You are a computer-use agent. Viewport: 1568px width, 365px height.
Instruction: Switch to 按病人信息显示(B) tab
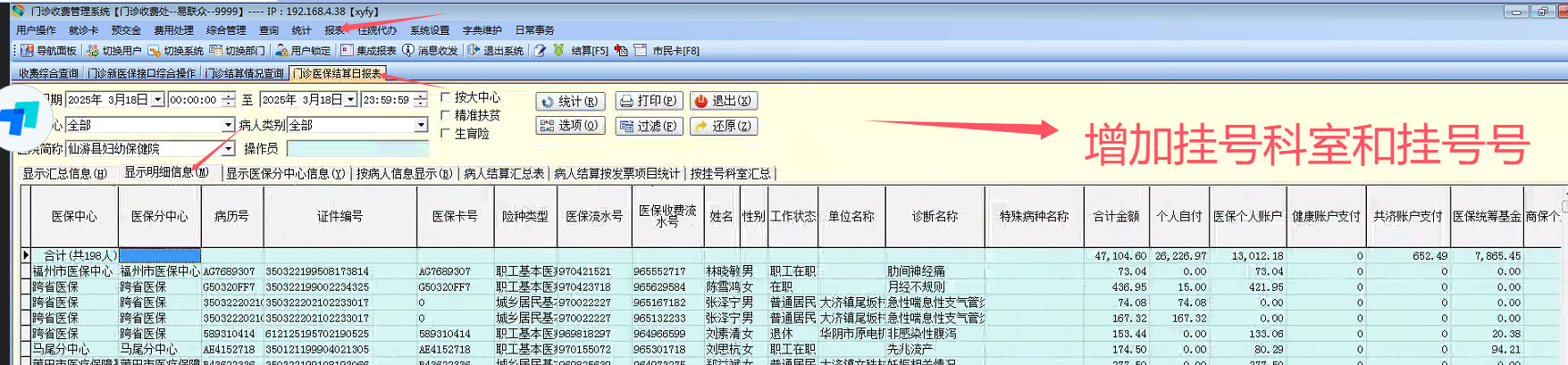(x=404, y=173)
